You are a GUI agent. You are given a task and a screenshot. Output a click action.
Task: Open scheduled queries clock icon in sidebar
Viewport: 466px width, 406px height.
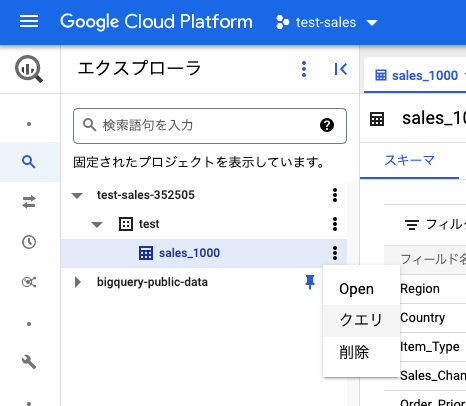[29, 242]
